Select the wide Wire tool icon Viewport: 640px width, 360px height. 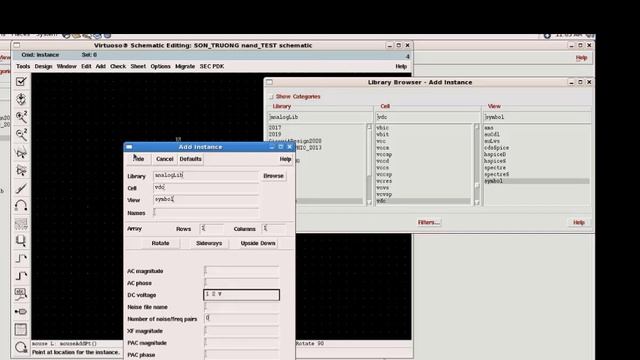click(x=21, y=276)
